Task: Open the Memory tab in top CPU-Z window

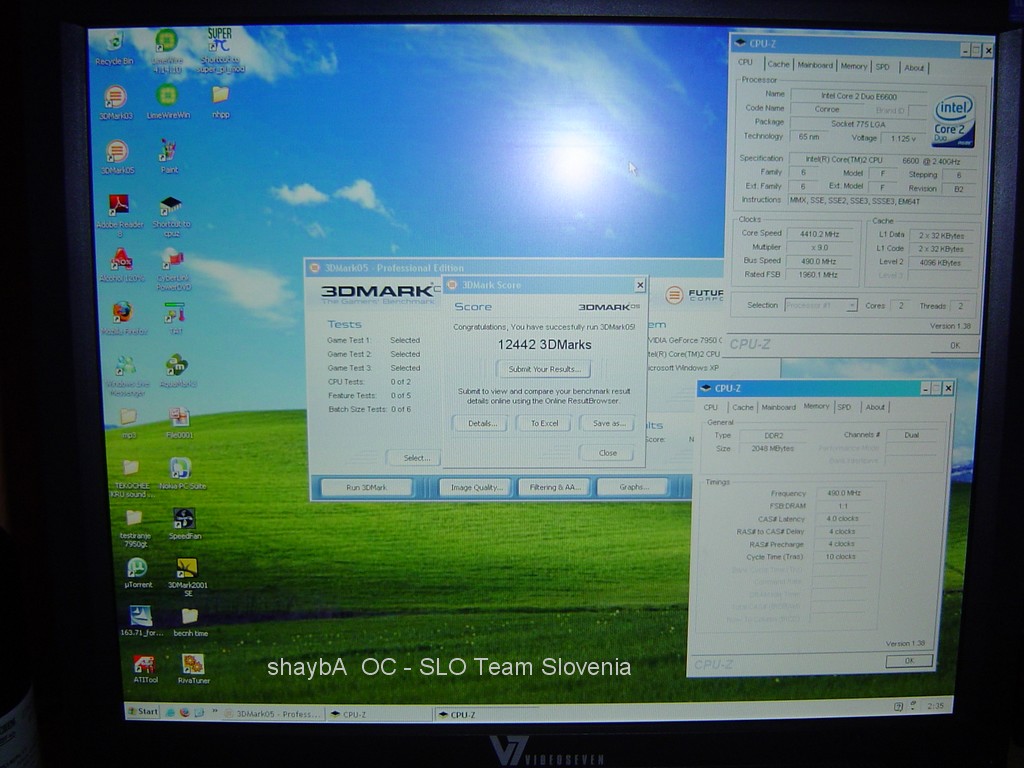Action: (854, 66)
